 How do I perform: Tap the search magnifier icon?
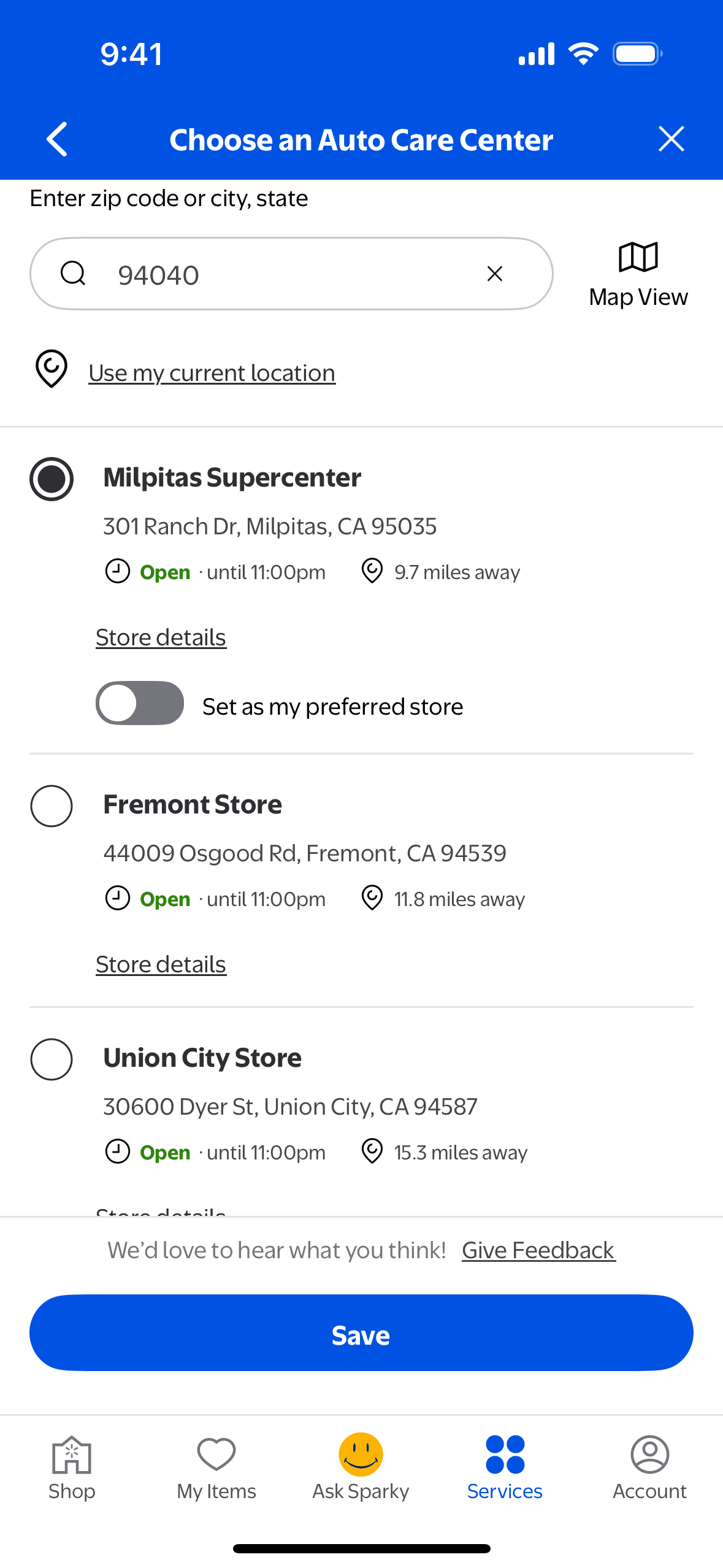click(x=73, y=274)
